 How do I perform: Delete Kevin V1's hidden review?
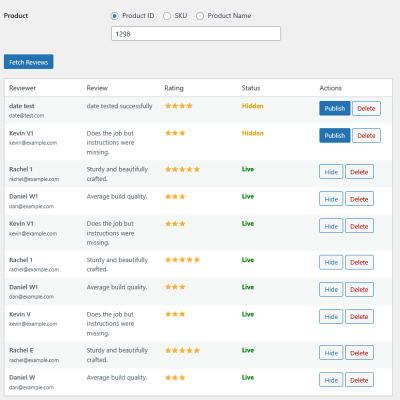click(366, 136)
